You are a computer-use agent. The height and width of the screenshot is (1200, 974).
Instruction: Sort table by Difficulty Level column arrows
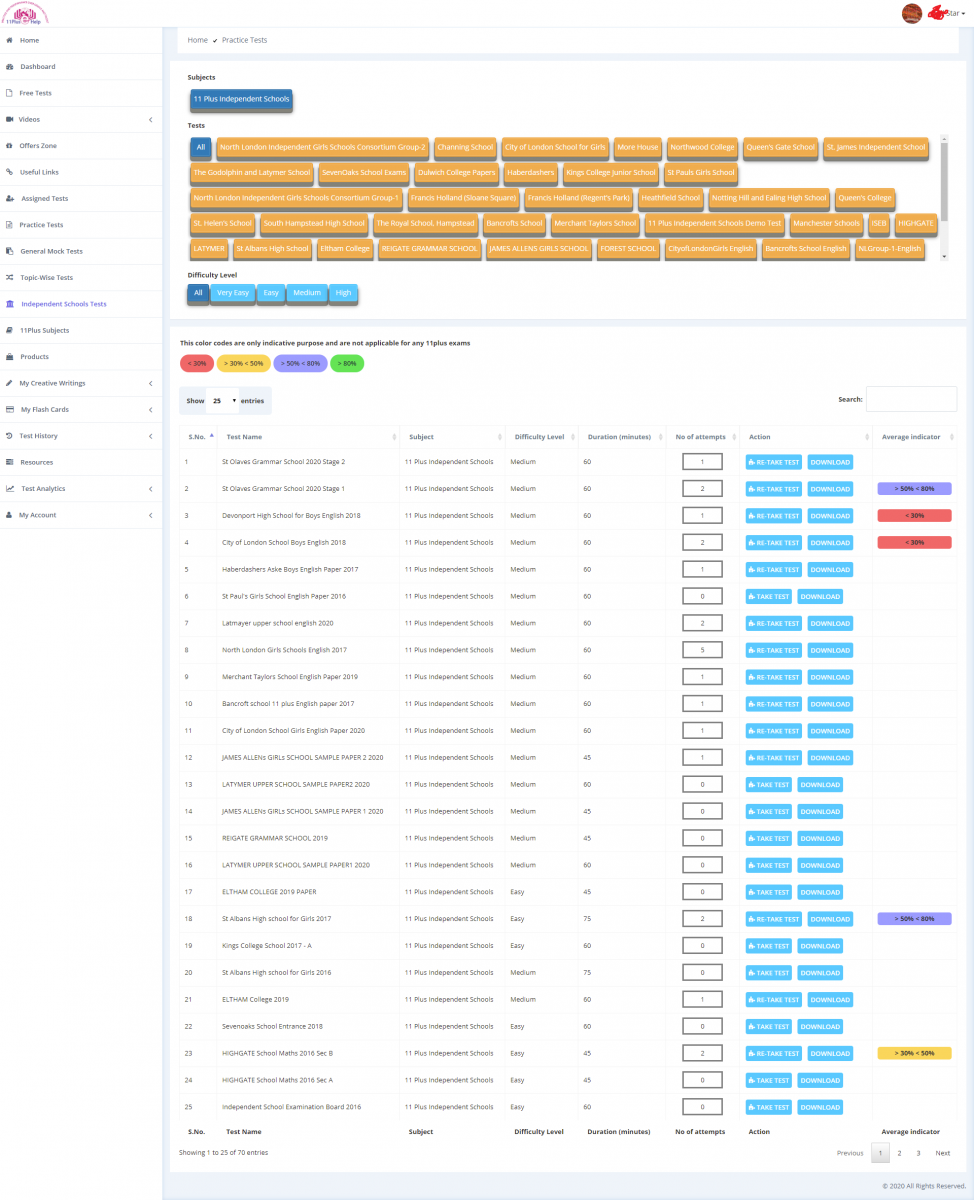point(573,437)
